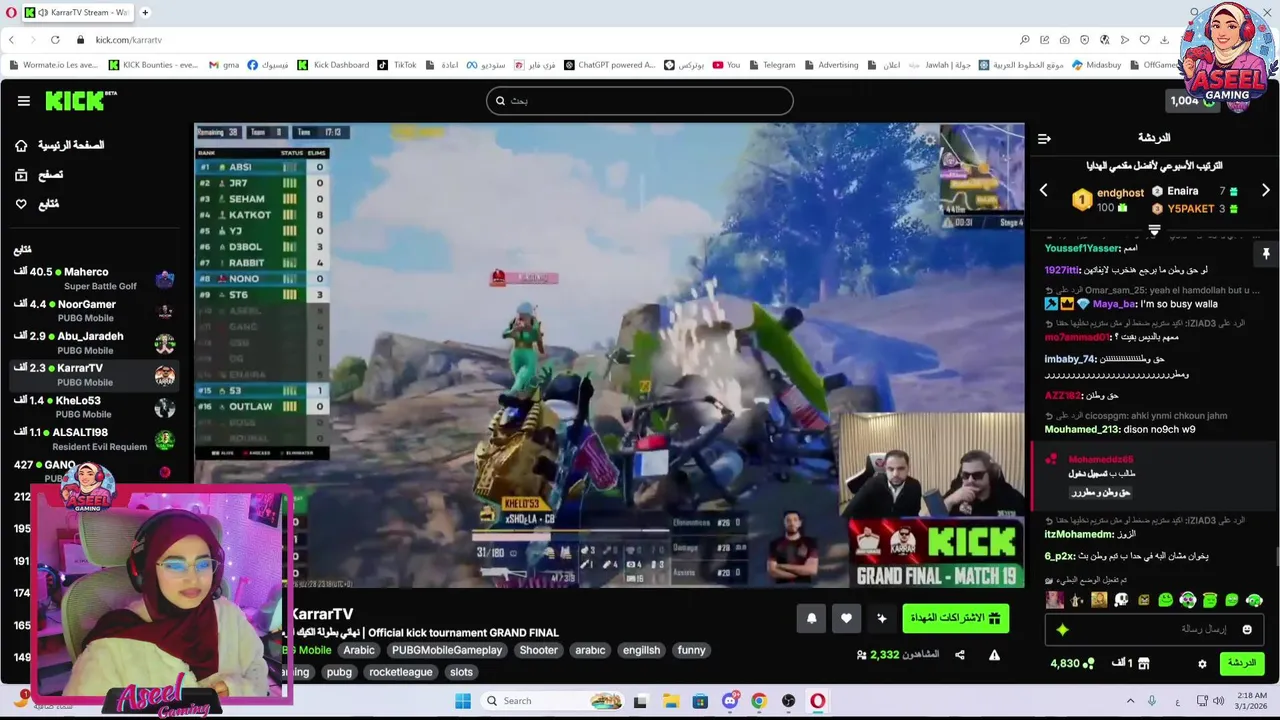The height and width of the screenshot is (720, 1280).
Task: Select the slots tag
Action: pyautogui.click(x=461, y=672)
